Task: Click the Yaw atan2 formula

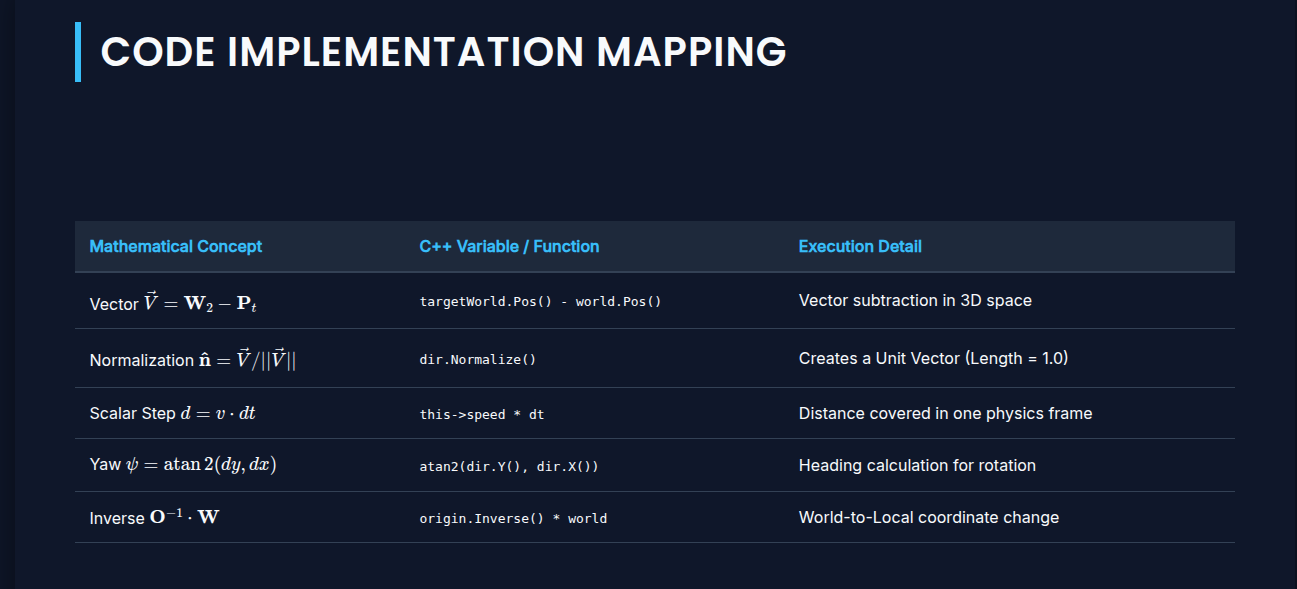Action: (181, 464)
